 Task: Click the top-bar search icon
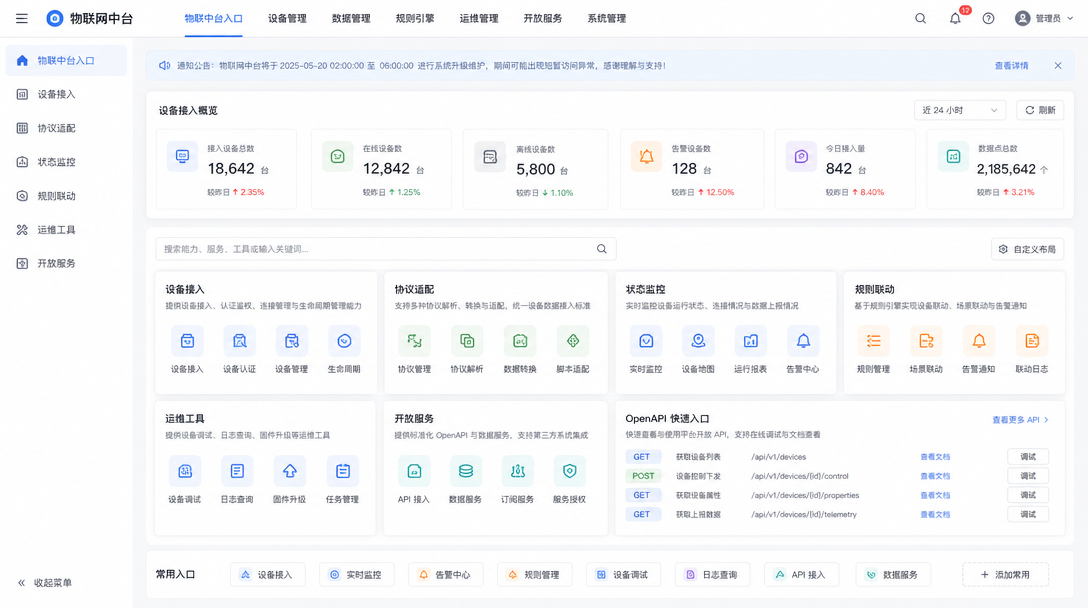tap(920, 19)
